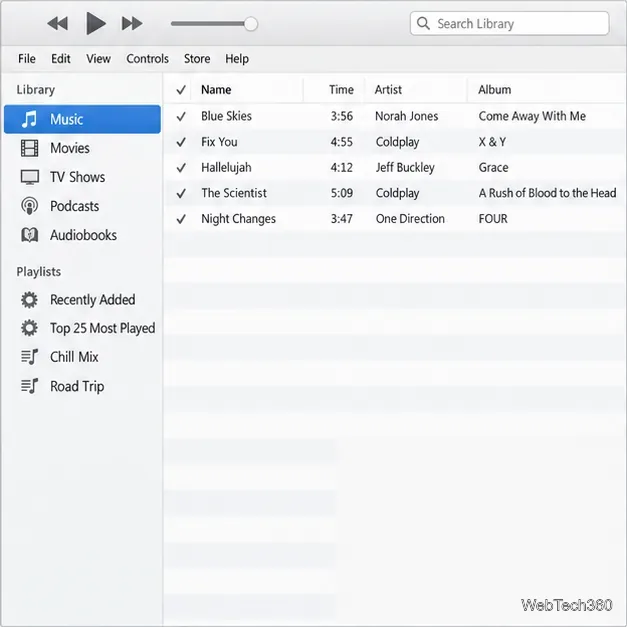The height and width of the screenshot is (627, 627).
Task: Click the Movies film strip icon
Action: [30, 148]
